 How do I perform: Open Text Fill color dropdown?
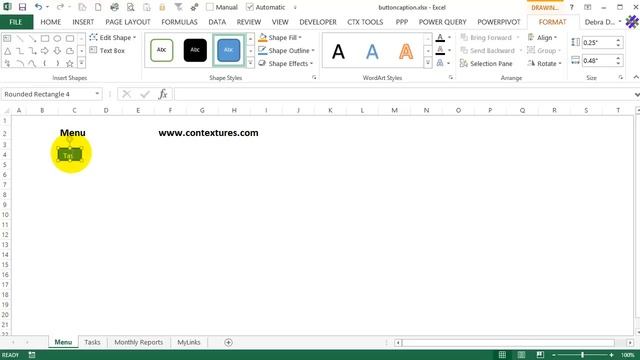click(x=449, y=38)
